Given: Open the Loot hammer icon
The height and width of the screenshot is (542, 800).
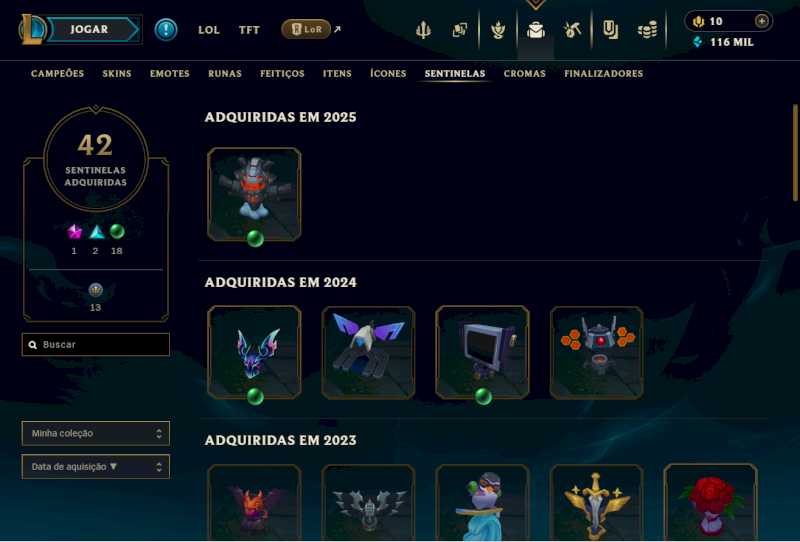Looking at the screenshot, I should click(572, 30).
